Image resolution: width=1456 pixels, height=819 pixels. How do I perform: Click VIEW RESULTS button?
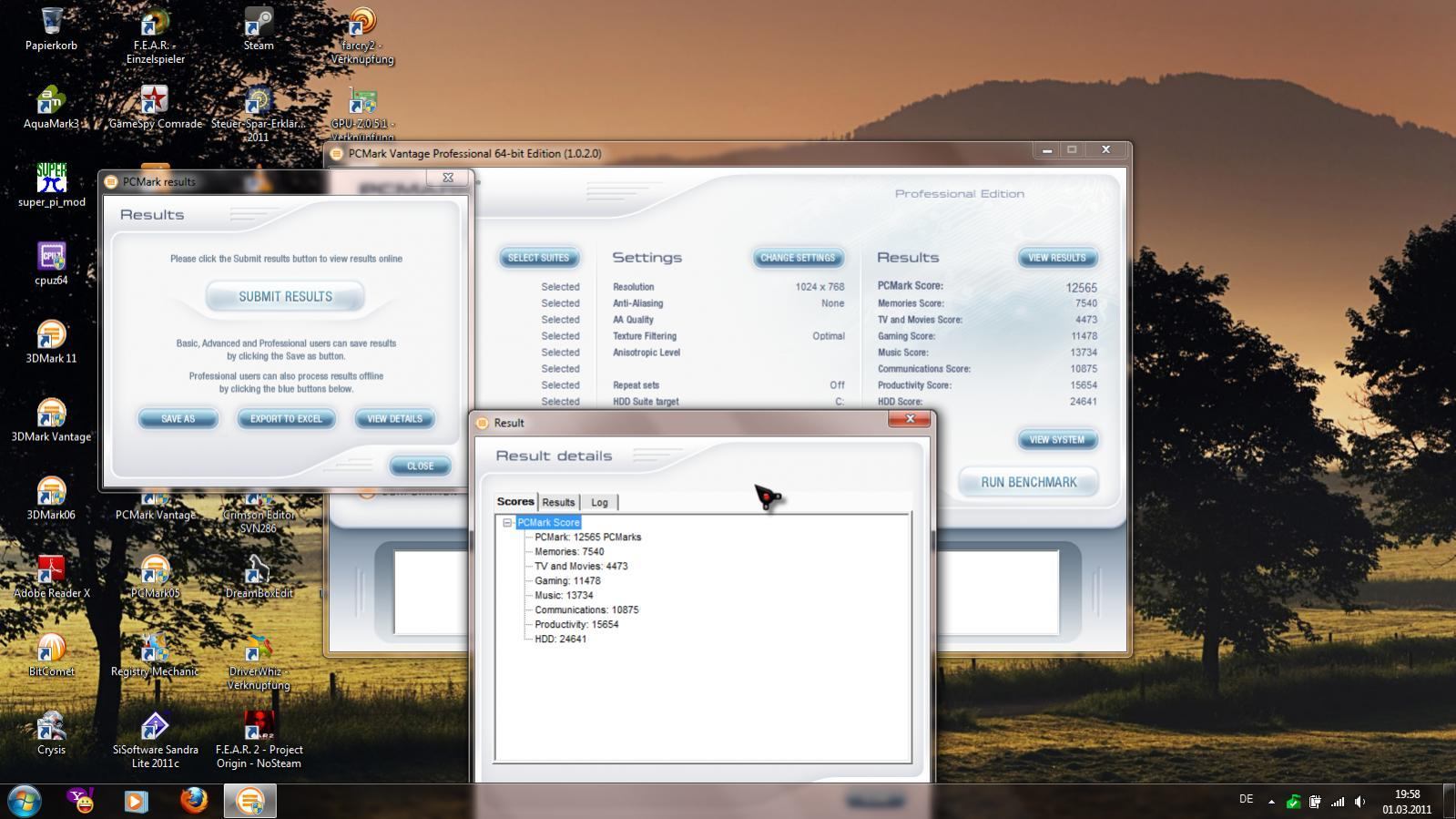1057,258
